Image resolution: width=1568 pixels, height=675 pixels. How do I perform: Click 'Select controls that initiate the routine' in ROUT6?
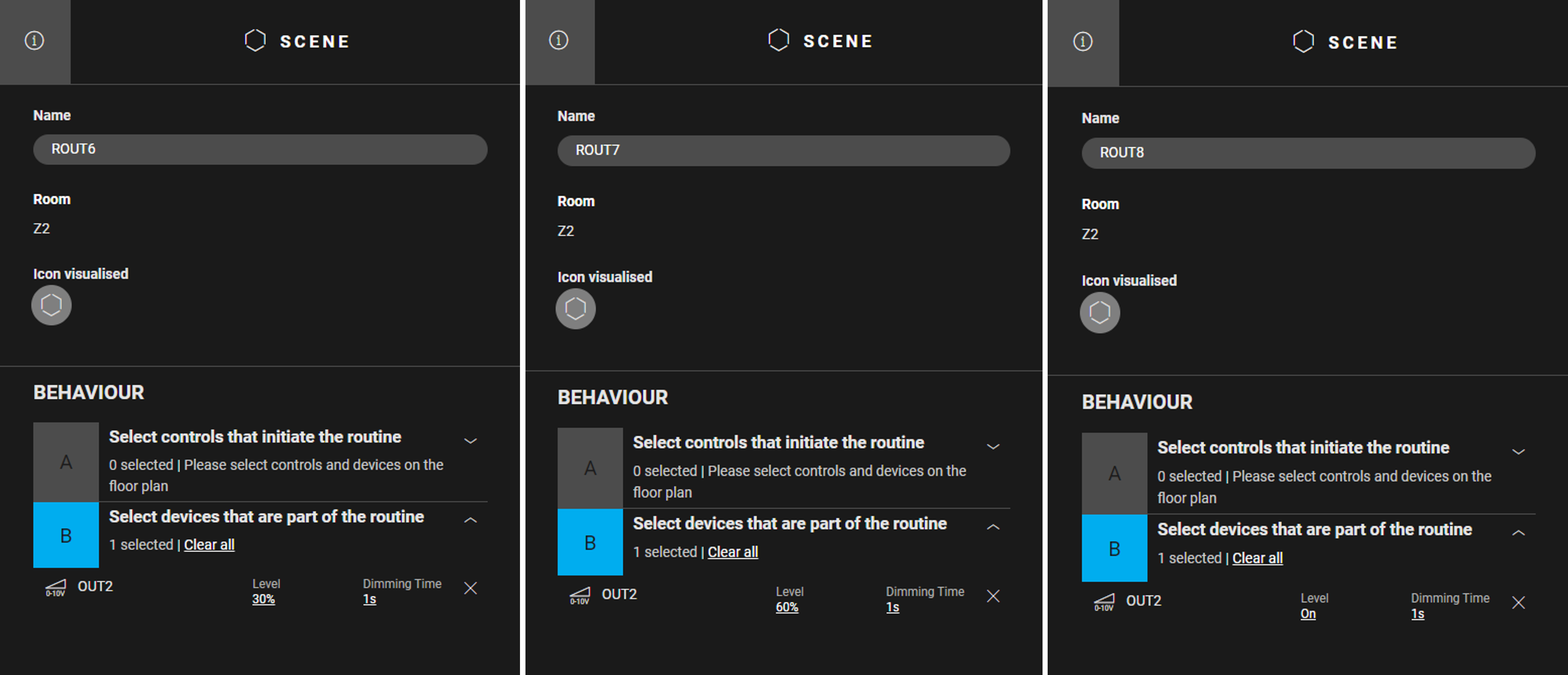255,437
